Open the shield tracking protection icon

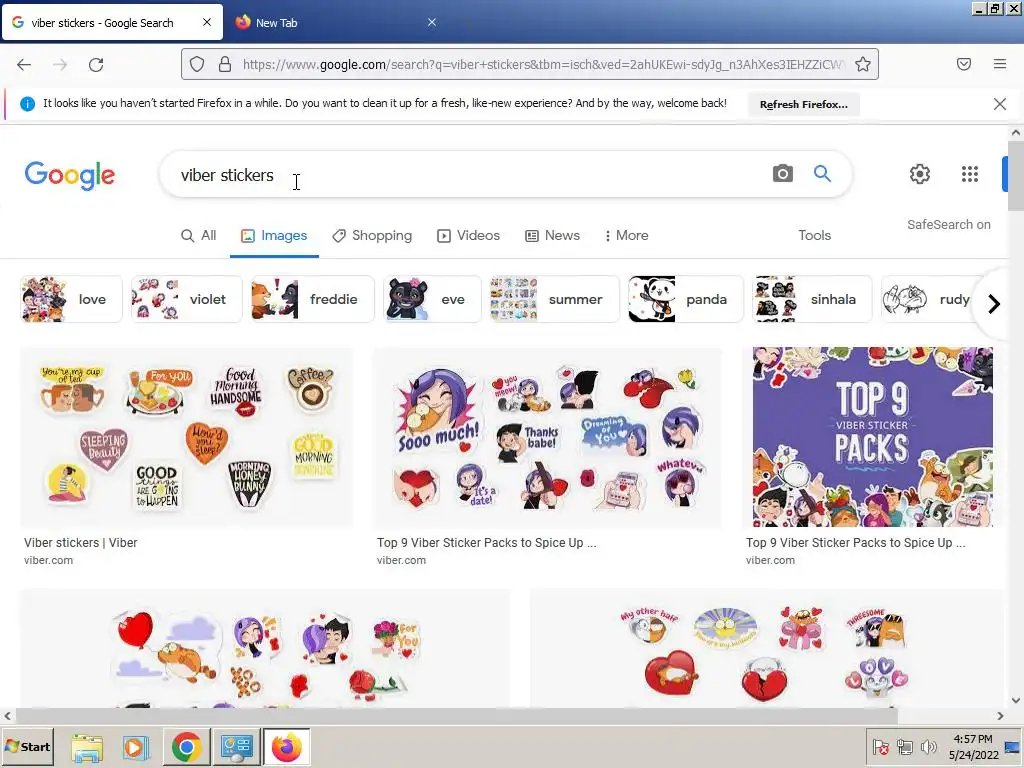click(x=197, y=64)
